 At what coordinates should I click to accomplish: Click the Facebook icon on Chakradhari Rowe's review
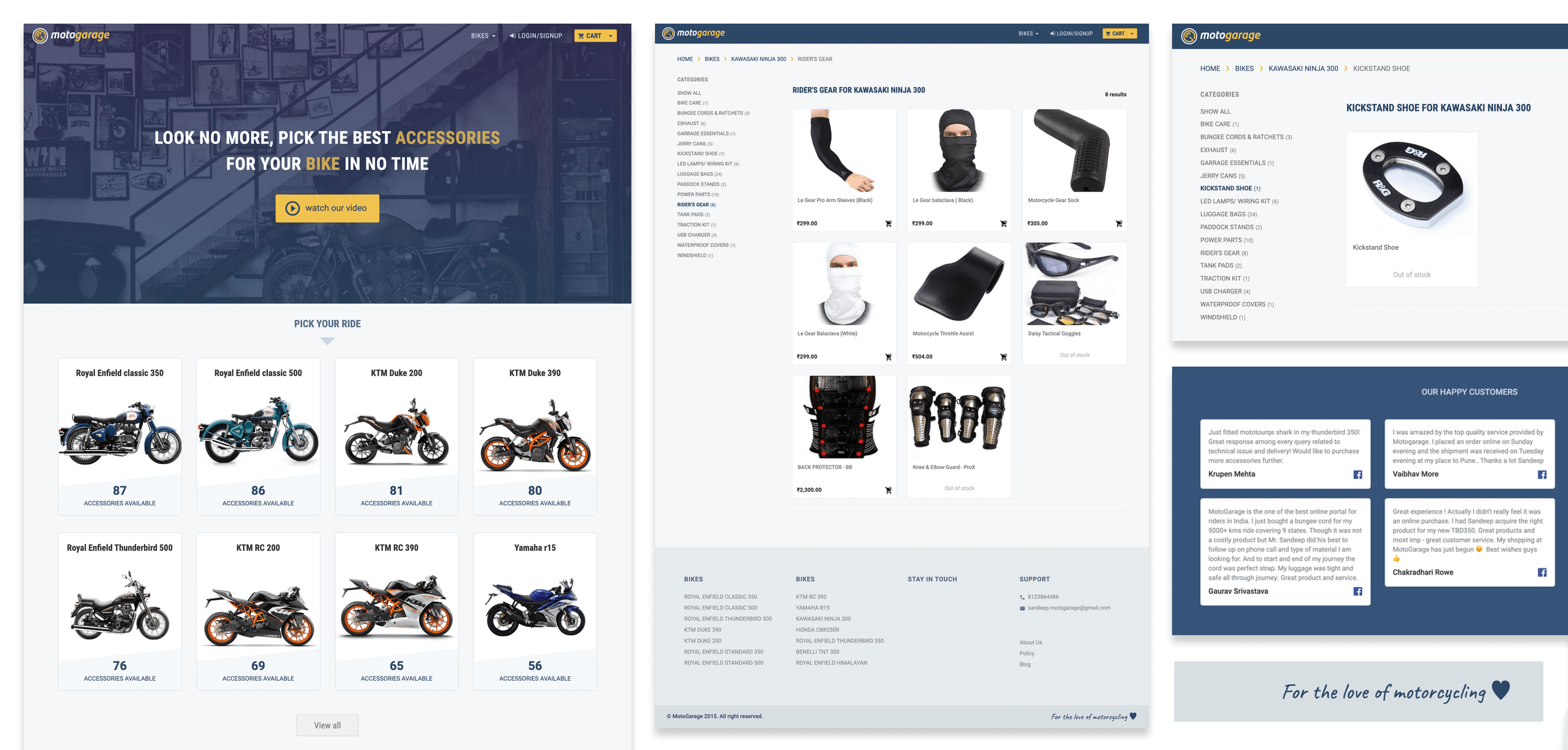click(x=1542, y=572)
